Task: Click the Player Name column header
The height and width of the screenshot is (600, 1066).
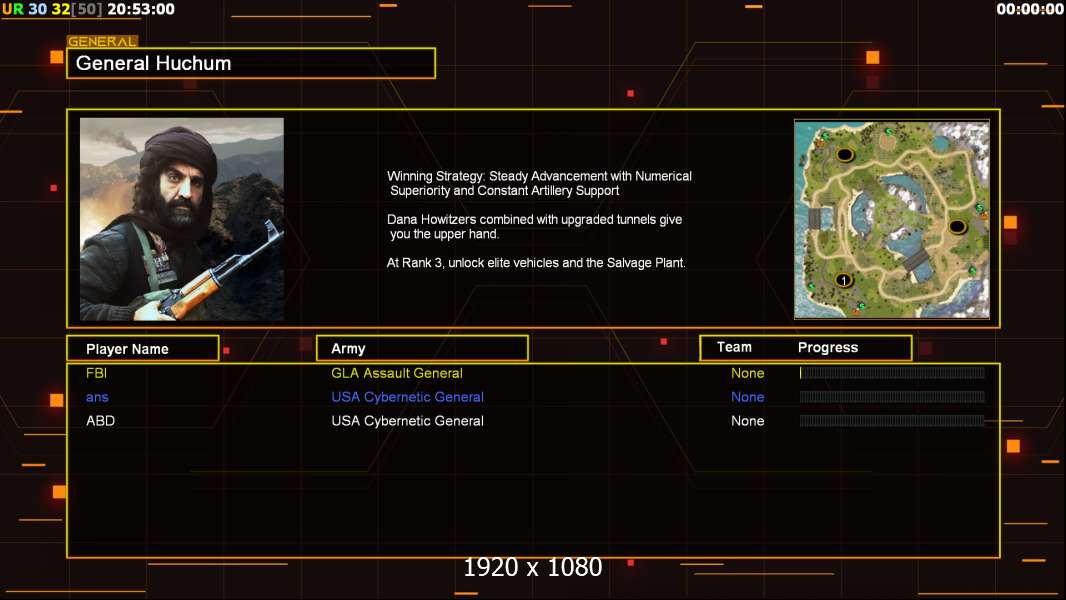Action: point(143,349)
